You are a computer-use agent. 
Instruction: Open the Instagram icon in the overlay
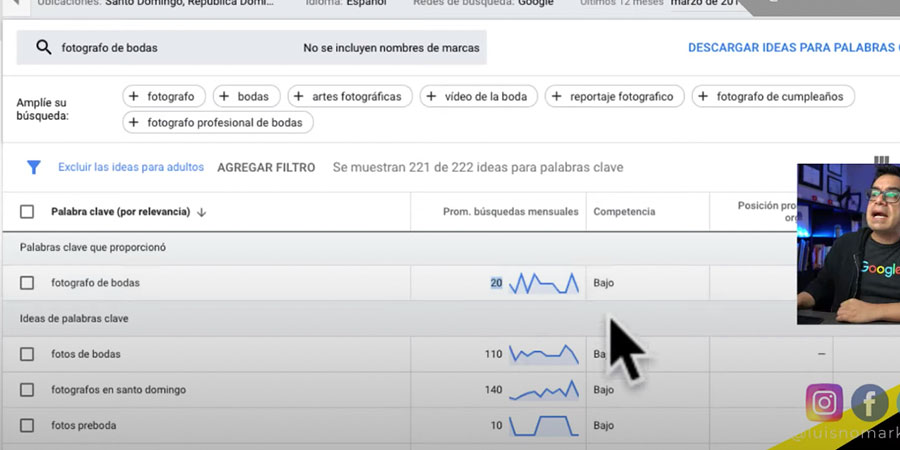[x=824, y=403]
